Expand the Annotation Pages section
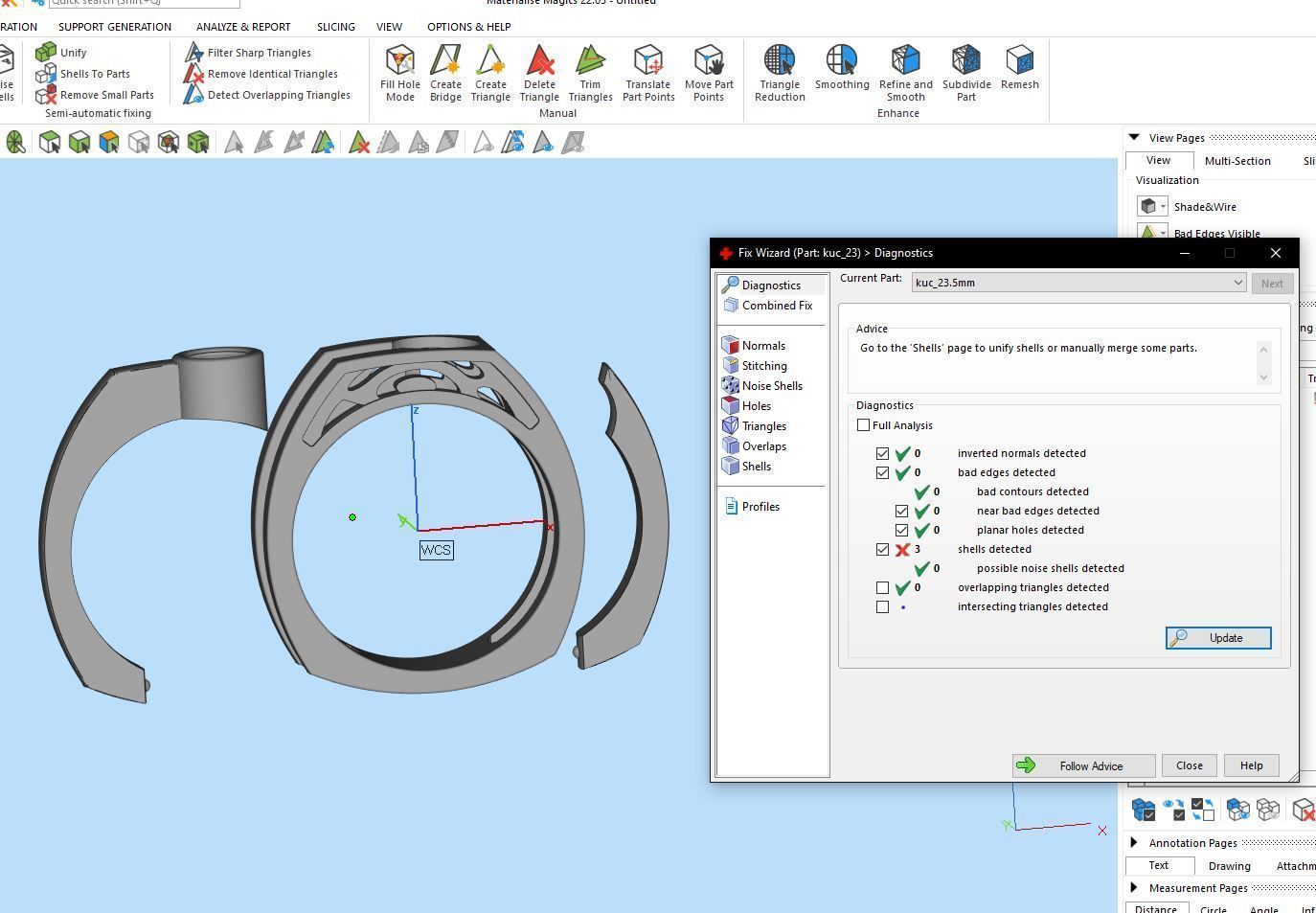Viewport: 1316px width, 913px height. pyautogui.click(x=1134, y=843)
